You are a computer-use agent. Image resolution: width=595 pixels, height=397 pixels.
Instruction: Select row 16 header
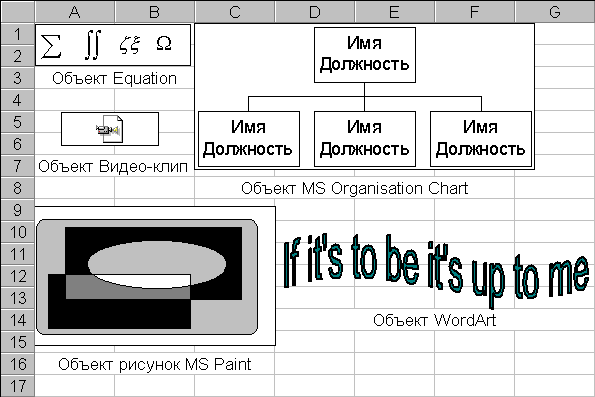17,364
